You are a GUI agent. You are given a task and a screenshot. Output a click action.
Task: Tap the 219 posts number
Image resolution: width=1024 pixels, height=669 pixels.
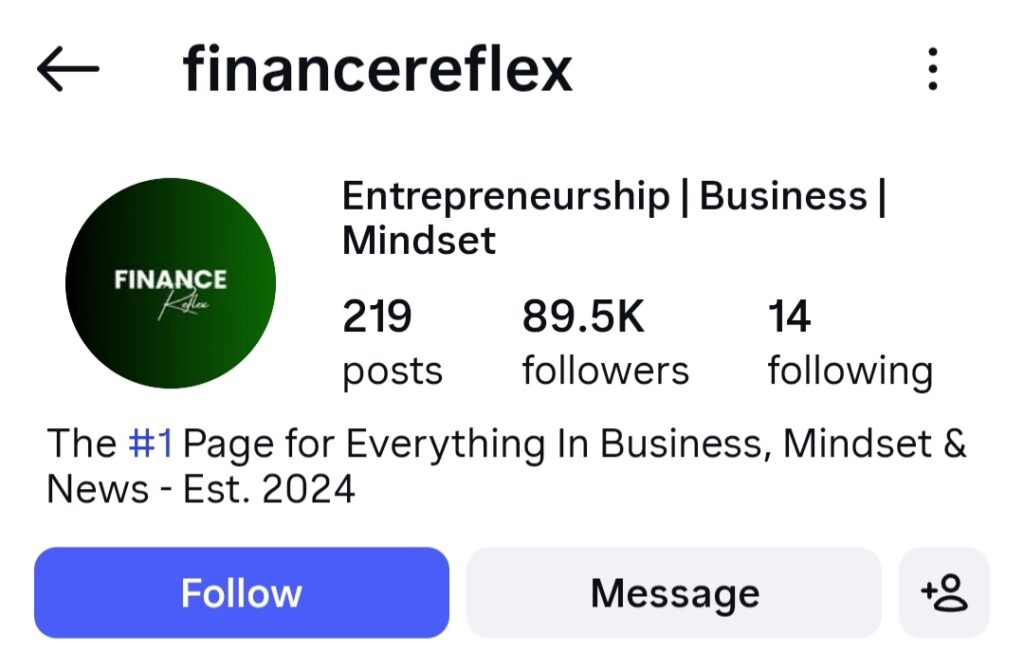pos(377,318)
